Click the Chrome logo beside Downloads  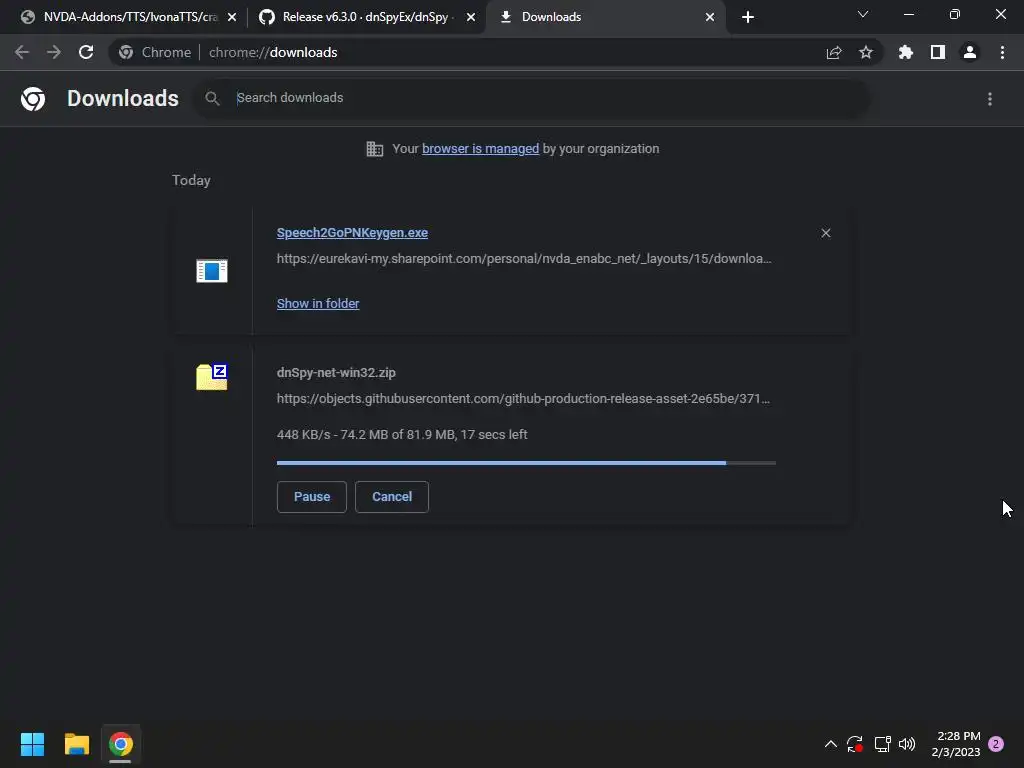(x=33, y=99)
